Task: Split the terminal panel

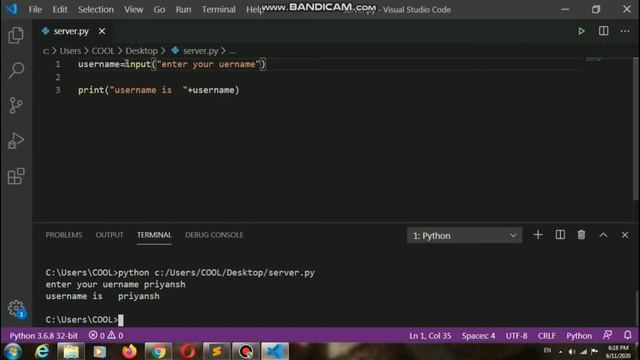Action: [560, 235]
